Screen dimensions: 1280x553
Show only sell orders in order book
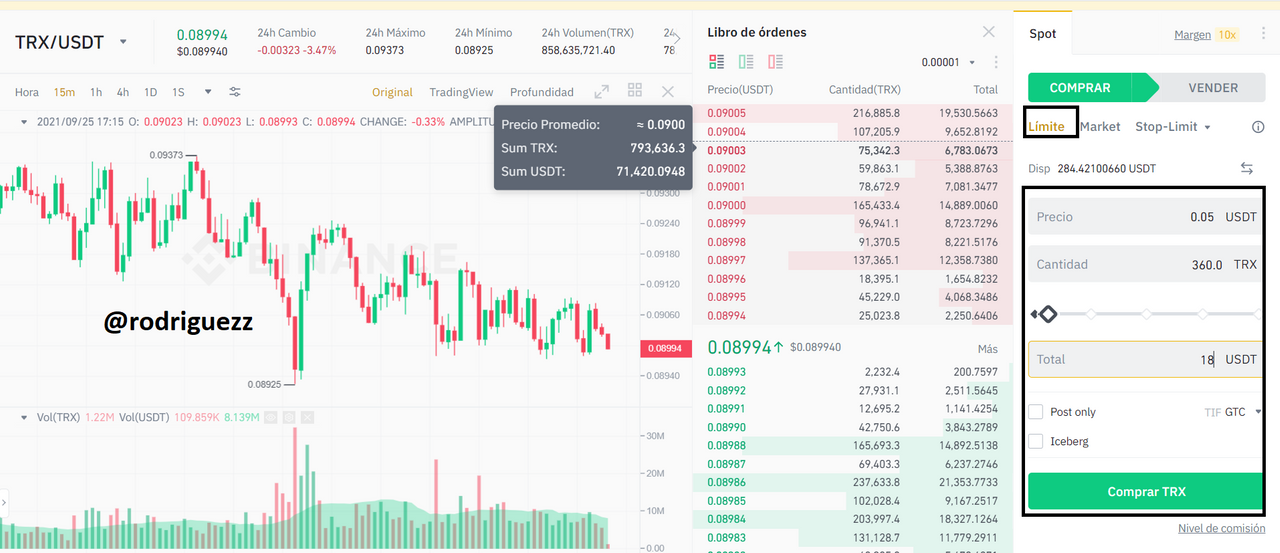(x=775, y=62)
